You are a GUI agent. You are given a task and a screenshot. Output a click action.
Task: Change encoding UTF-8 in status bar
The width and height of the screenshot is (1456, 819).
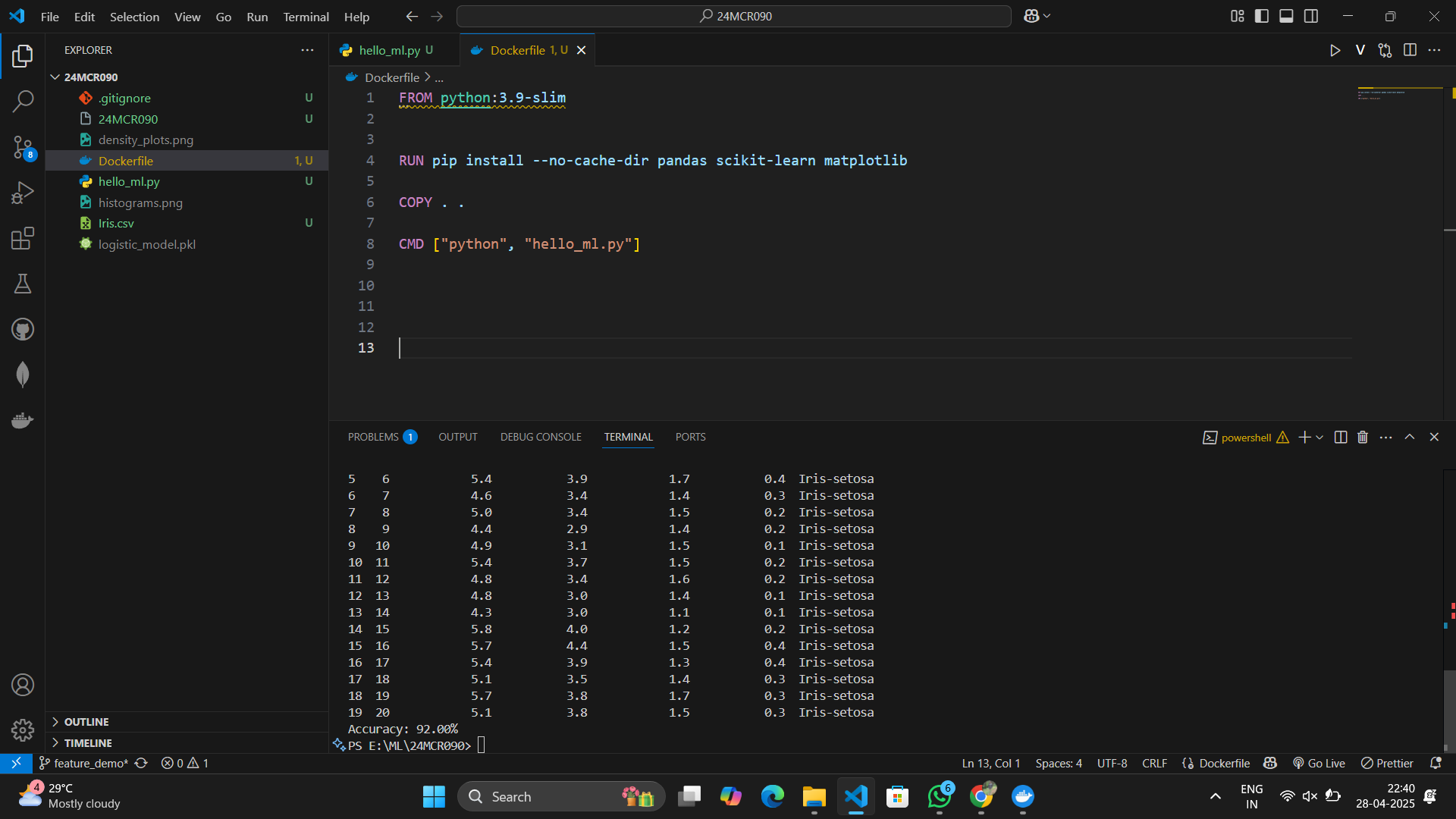[x=1112, y=763]
